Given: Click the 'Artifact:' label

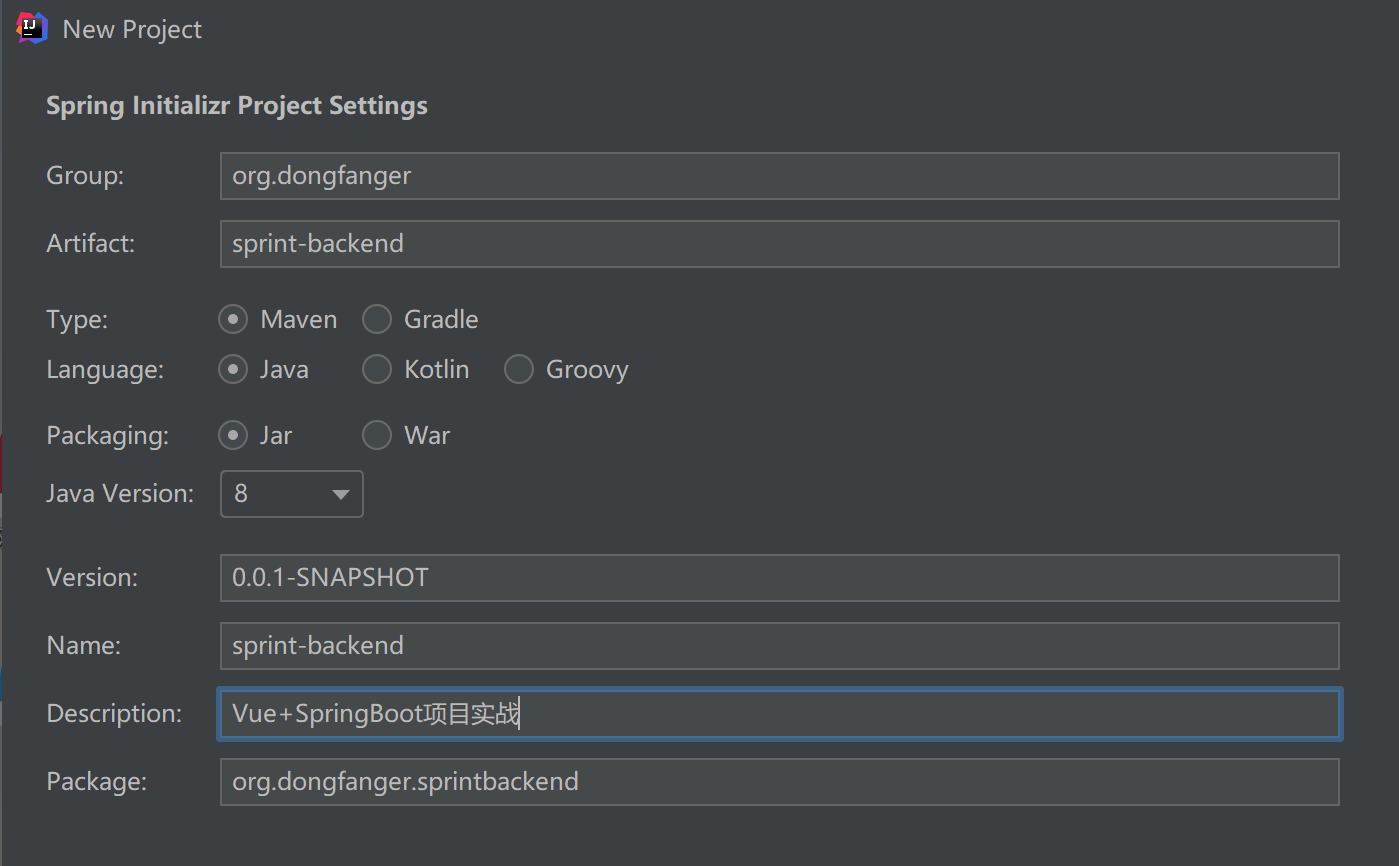Looking at the screenshot, I should [90, 244].
